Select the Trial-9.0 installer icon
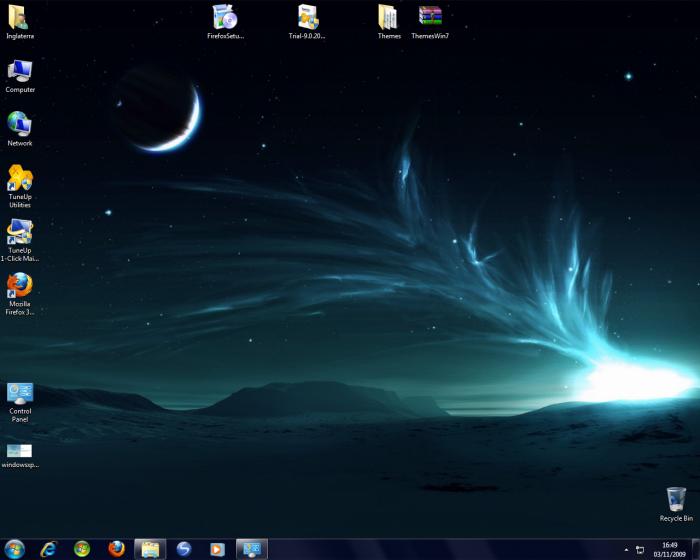 307,21
